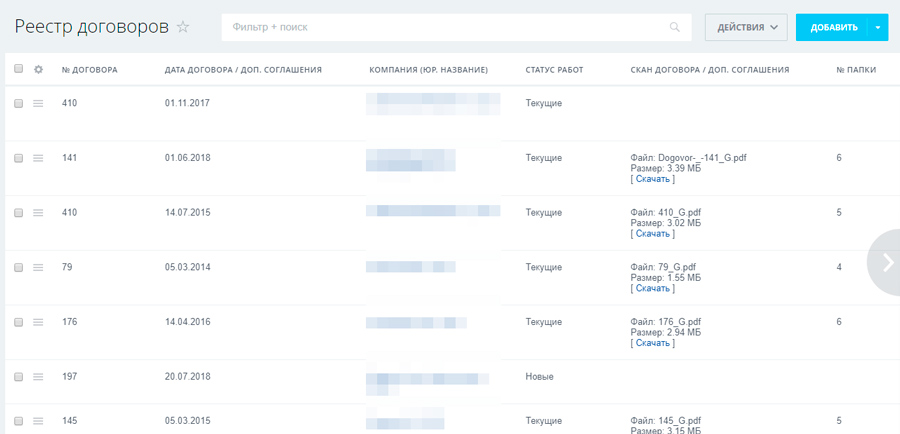This screenshot has width=900, height=434.
Task: Click the favorite star next to Реестр договоров
Action: coord(183,28)
